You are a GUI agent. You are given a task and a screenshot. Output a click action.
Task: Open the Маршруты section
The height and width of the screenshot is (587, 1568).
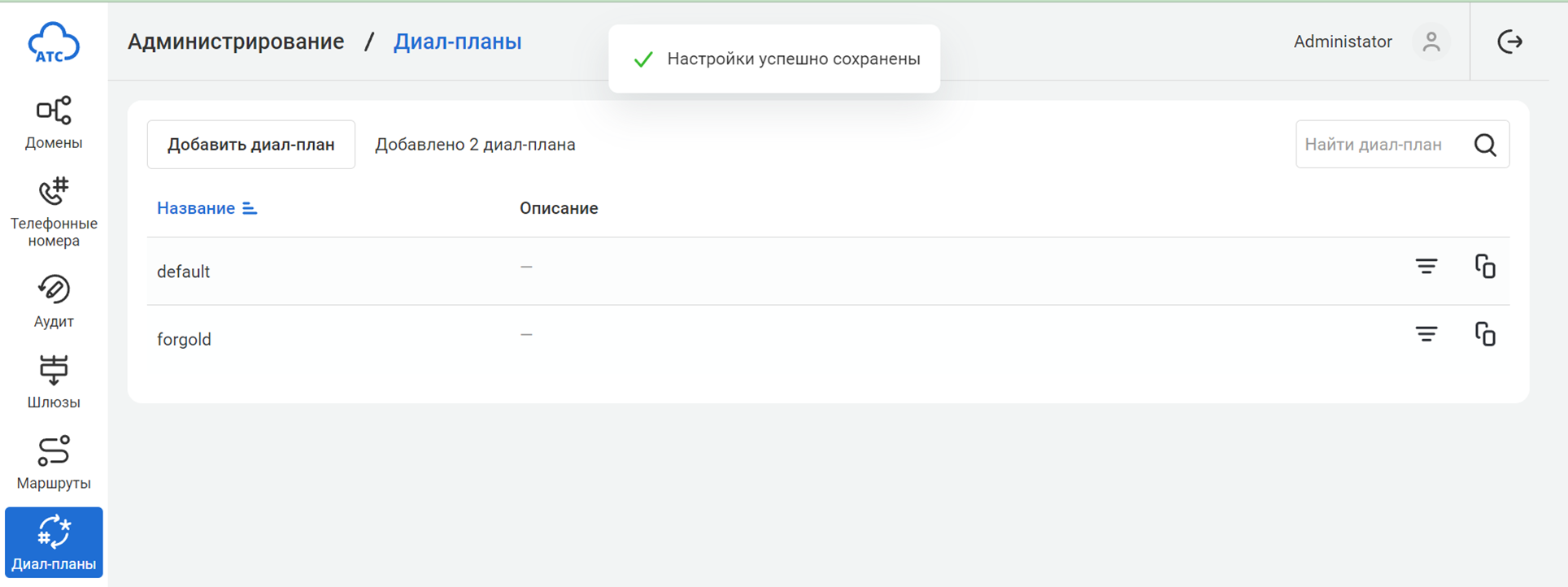click(x=54, y=463)
